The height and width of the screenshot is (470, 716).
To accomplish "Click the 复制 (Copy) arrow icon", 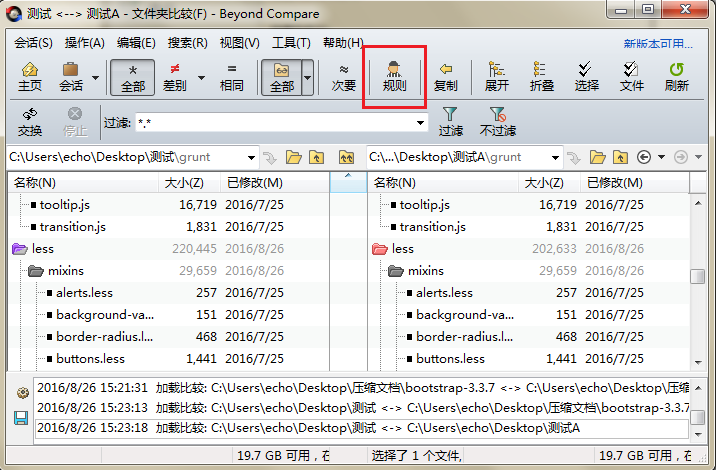I will click(x=446, y=76).
